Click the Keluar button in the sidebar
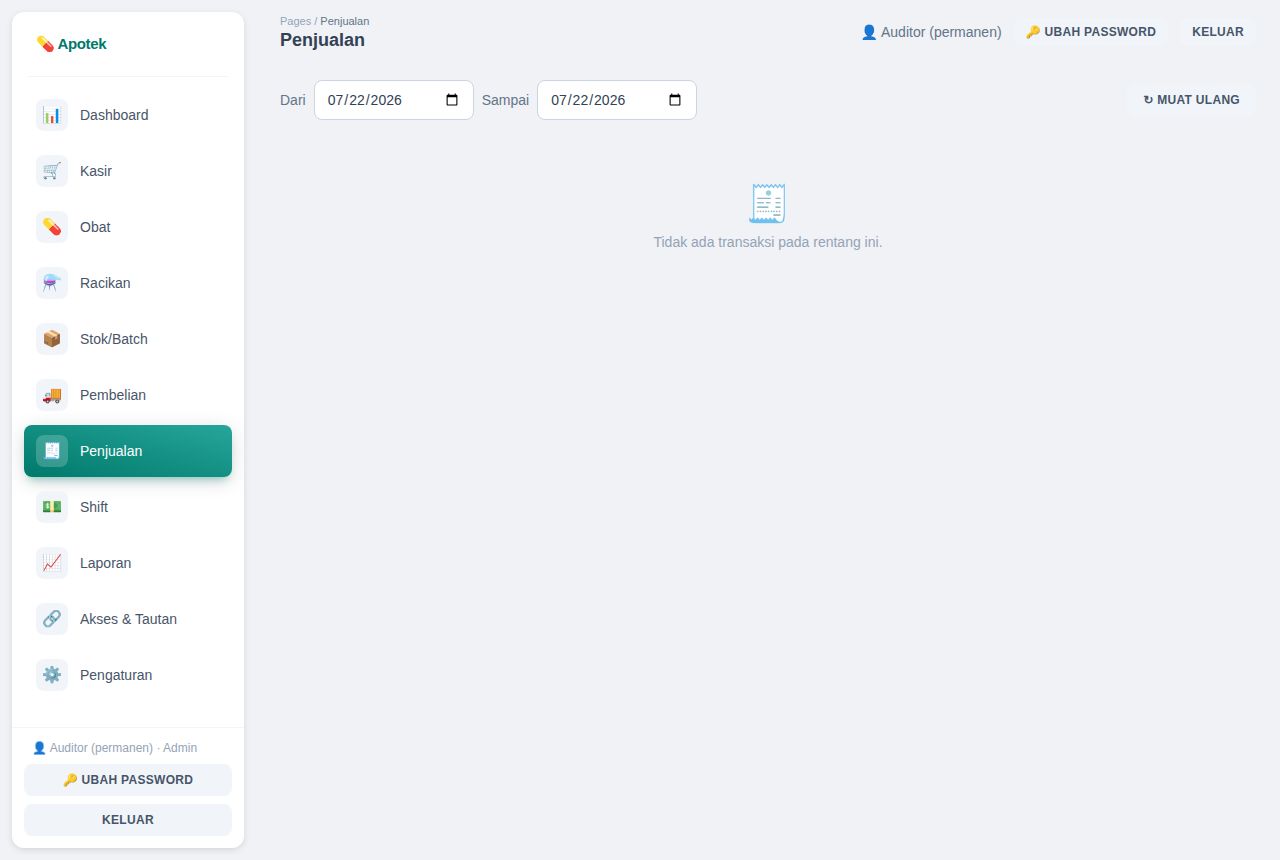The height and width of the screenshot is (860, 1280). point(128,820)
